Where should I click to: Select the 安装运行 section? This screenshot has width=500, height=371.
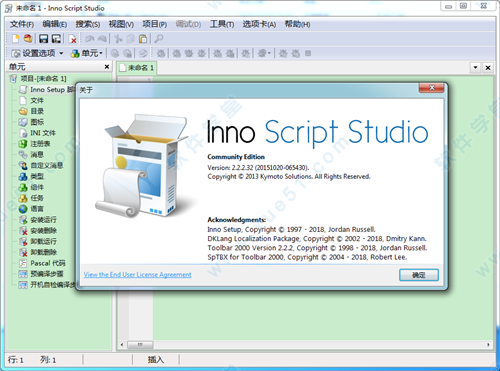43,220
